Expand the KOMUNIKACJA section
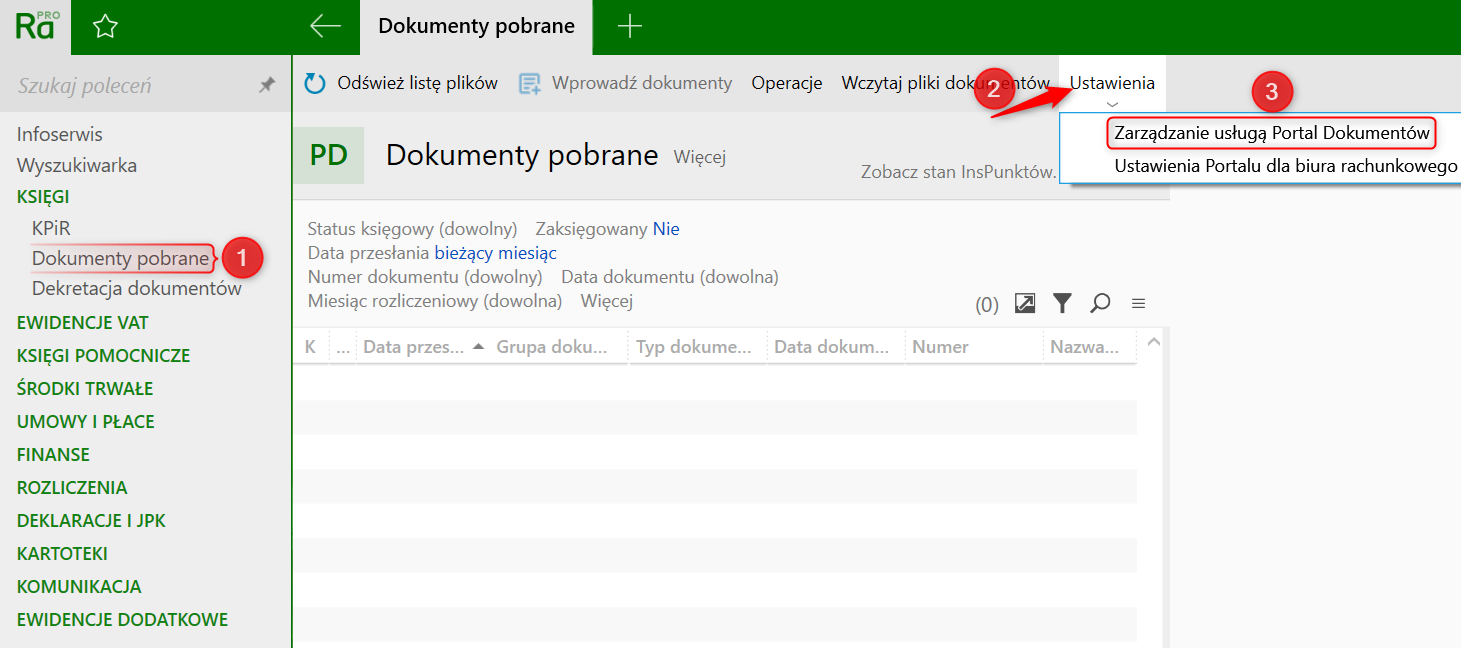 pyautogui.click(x=79, y=587)
